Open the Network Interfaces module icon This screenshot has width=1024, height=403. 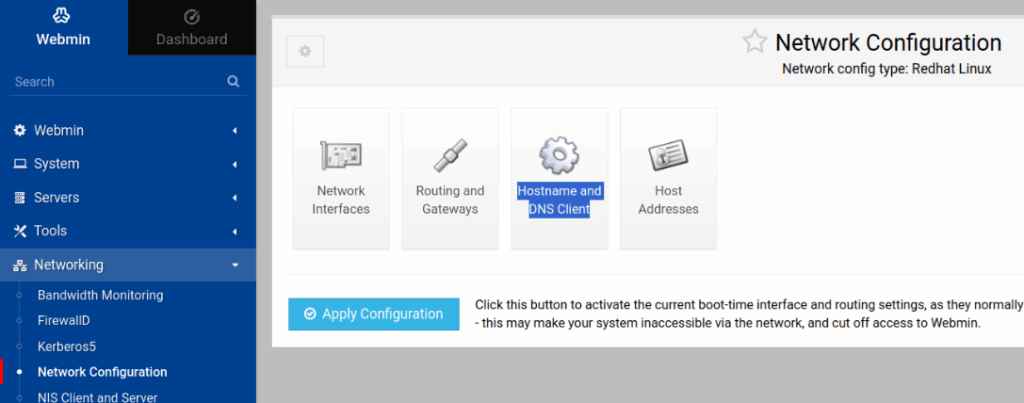(341, 155)
